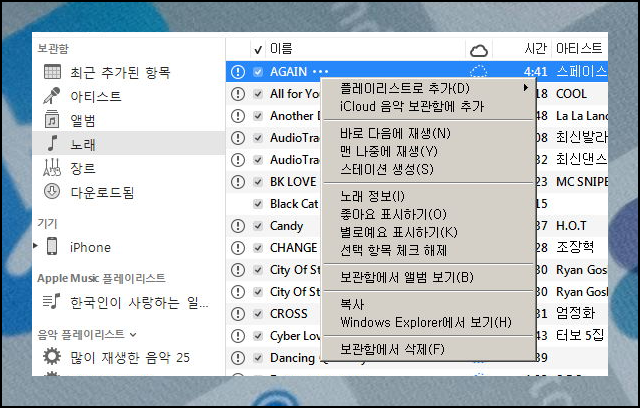
Task: Choose 보관함에서 삭제(F)
Action: tap(392, 349)
